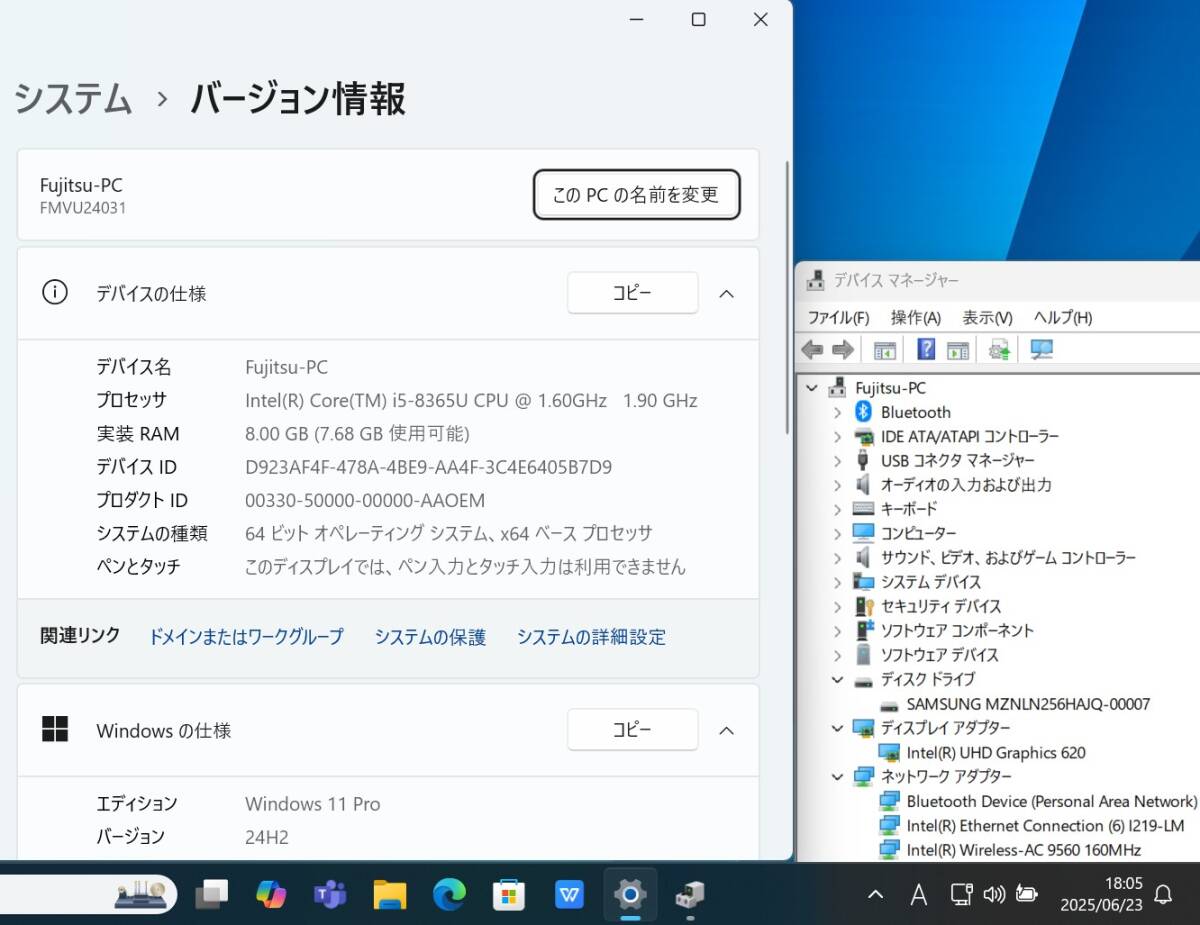Click the device ID value D923AF4F text
Image resolution: width=1200 pixels, height=925 pixels.
tap(428, 467)
